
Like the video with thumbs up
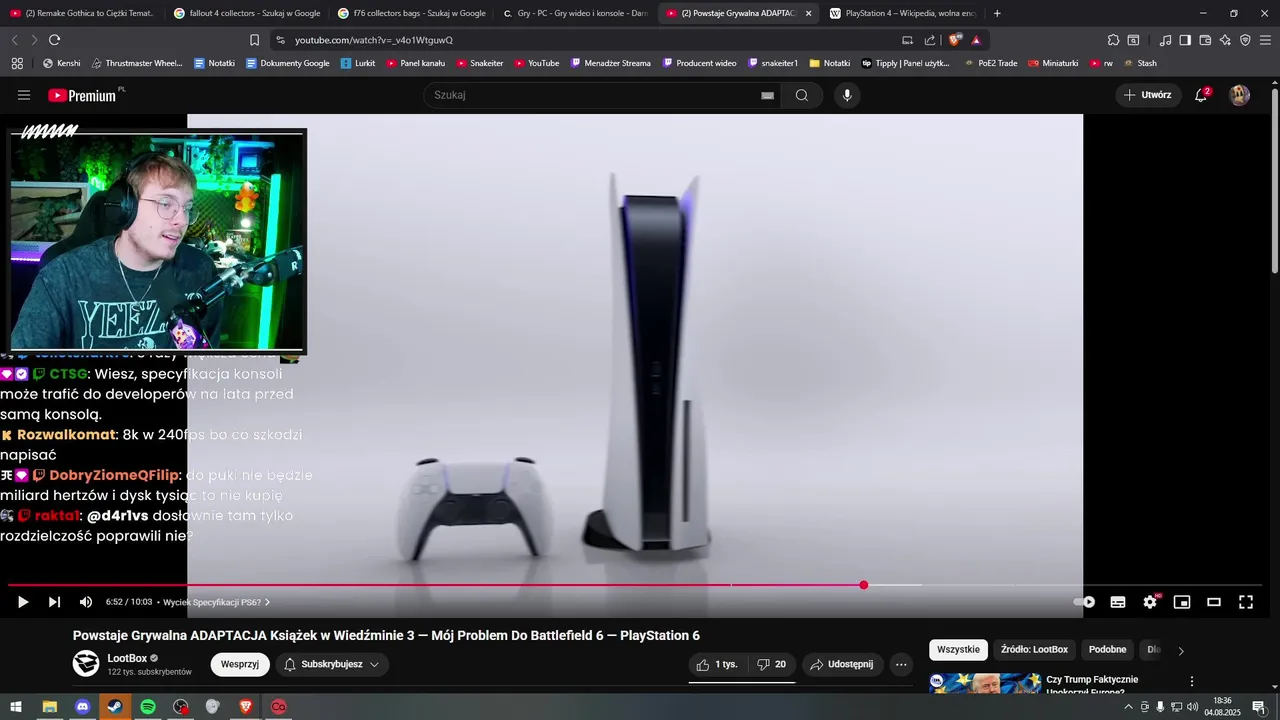click(x=717, y=664)
